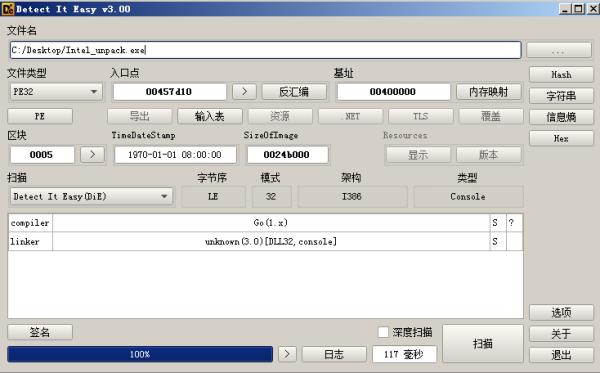The image size is (600, 373).
Task: Click the 覆盖 overlay button
Action: point(491,116)
